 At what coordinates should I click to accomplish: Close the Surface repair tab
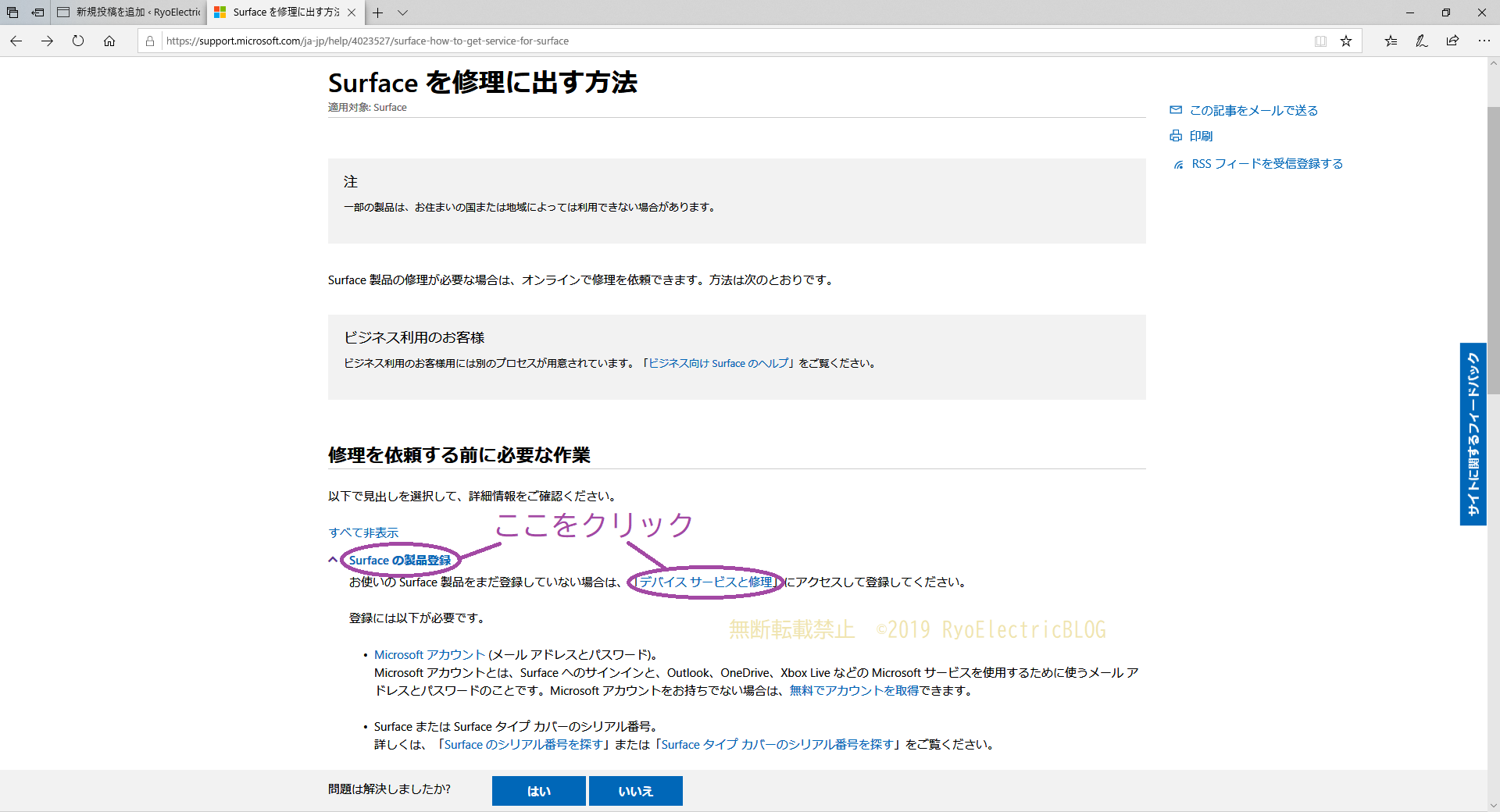(352, 12)
